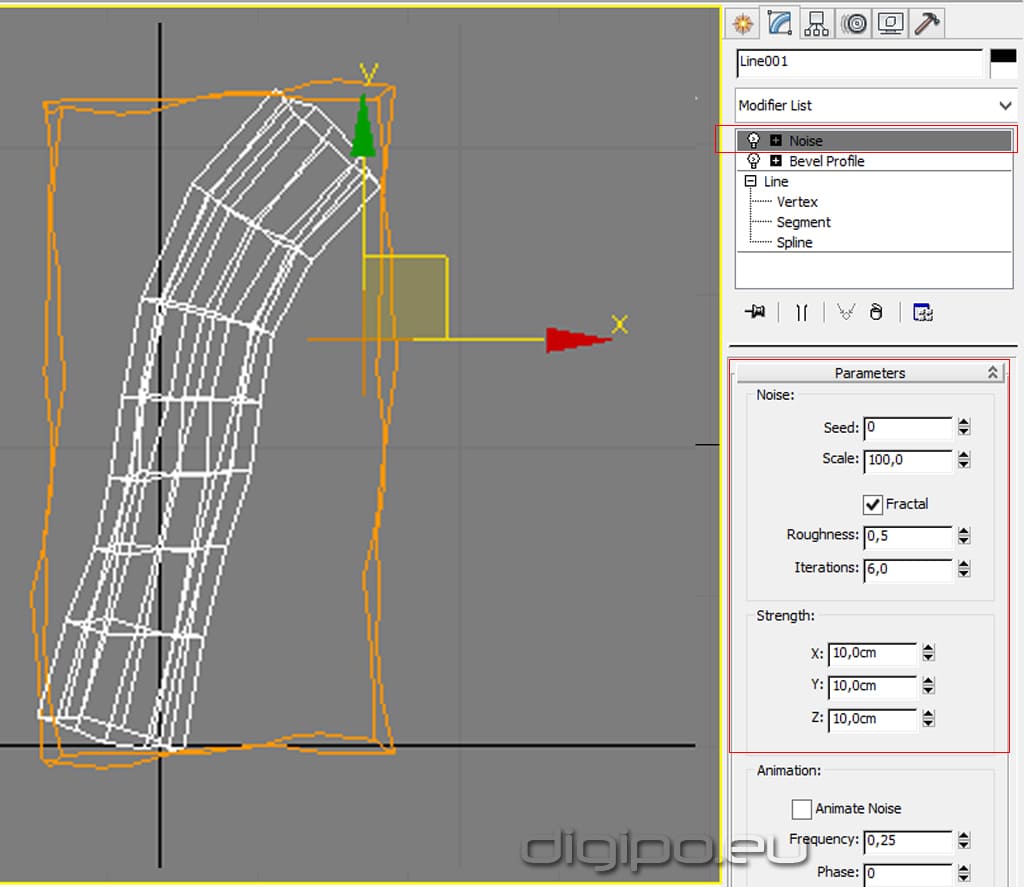1024x887 pixels.
Task: Enable the Animate Noise checkbox
Action: pos(801,808)
